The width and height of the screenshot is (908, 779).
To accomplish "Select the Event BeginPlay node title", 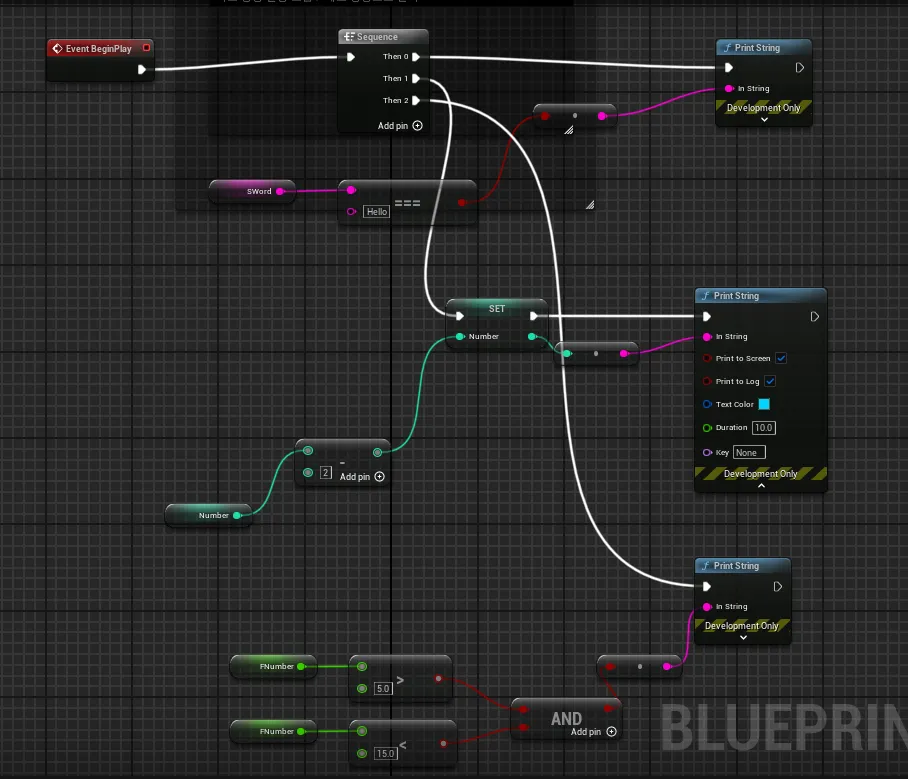I will click(x=99, y=49).
